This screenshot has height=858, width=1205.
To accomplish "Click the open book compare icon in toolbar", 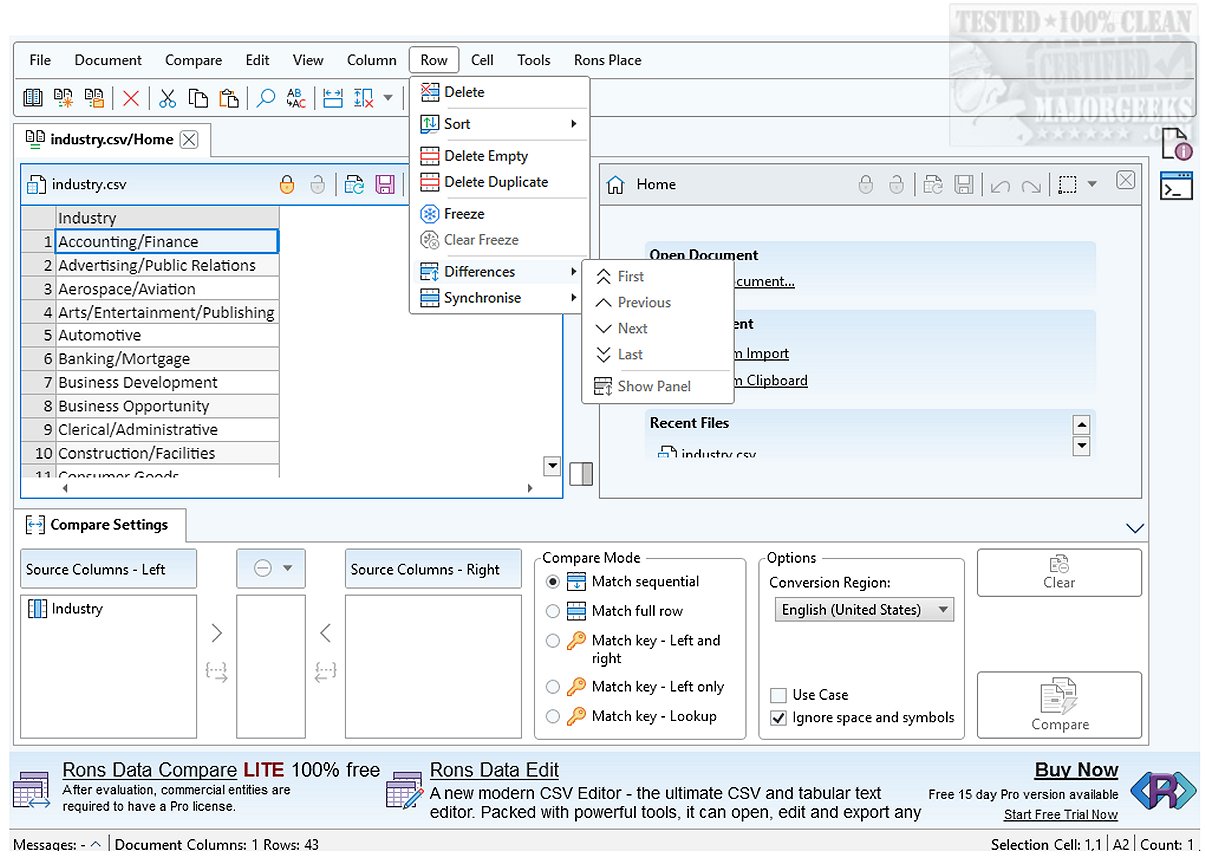I will click(x=33, y=98).
